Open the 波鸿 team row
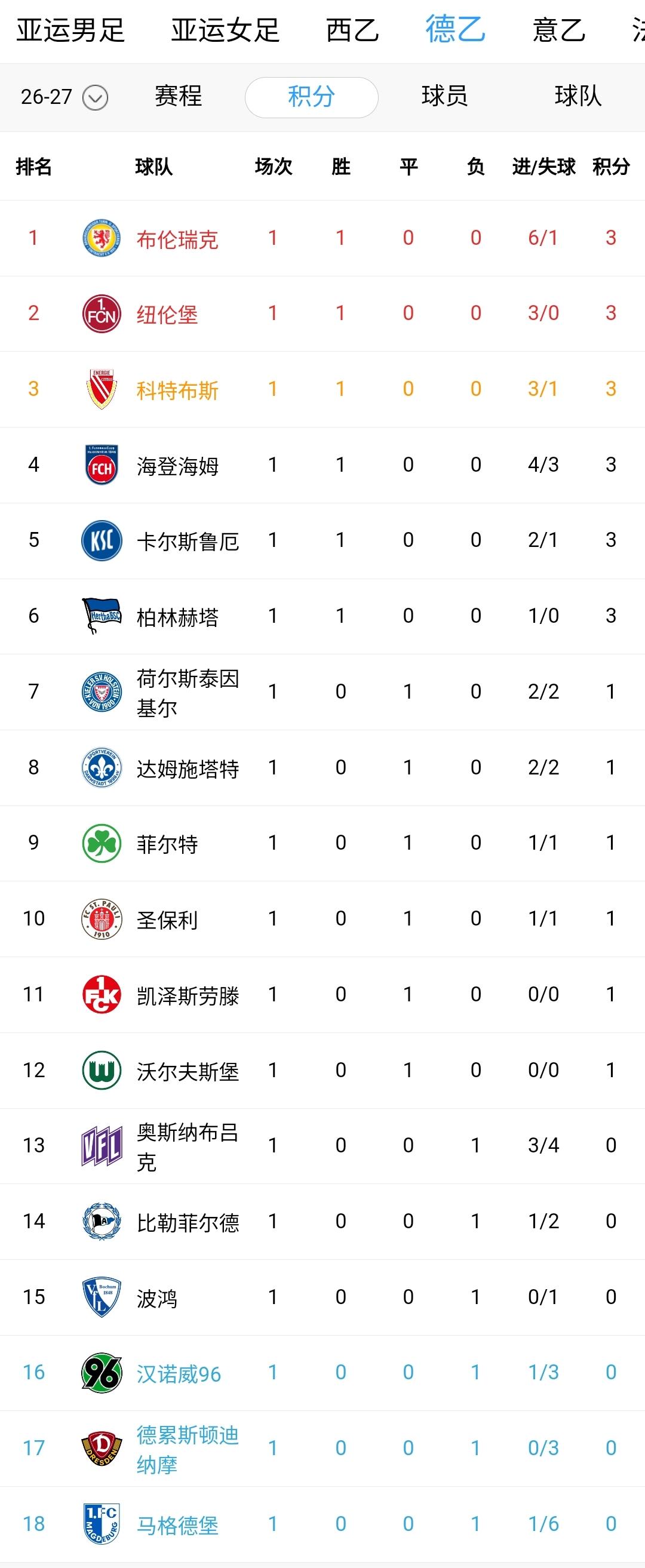The width and height of the screenshot is (645, 1568). [x=322, y=1297]
